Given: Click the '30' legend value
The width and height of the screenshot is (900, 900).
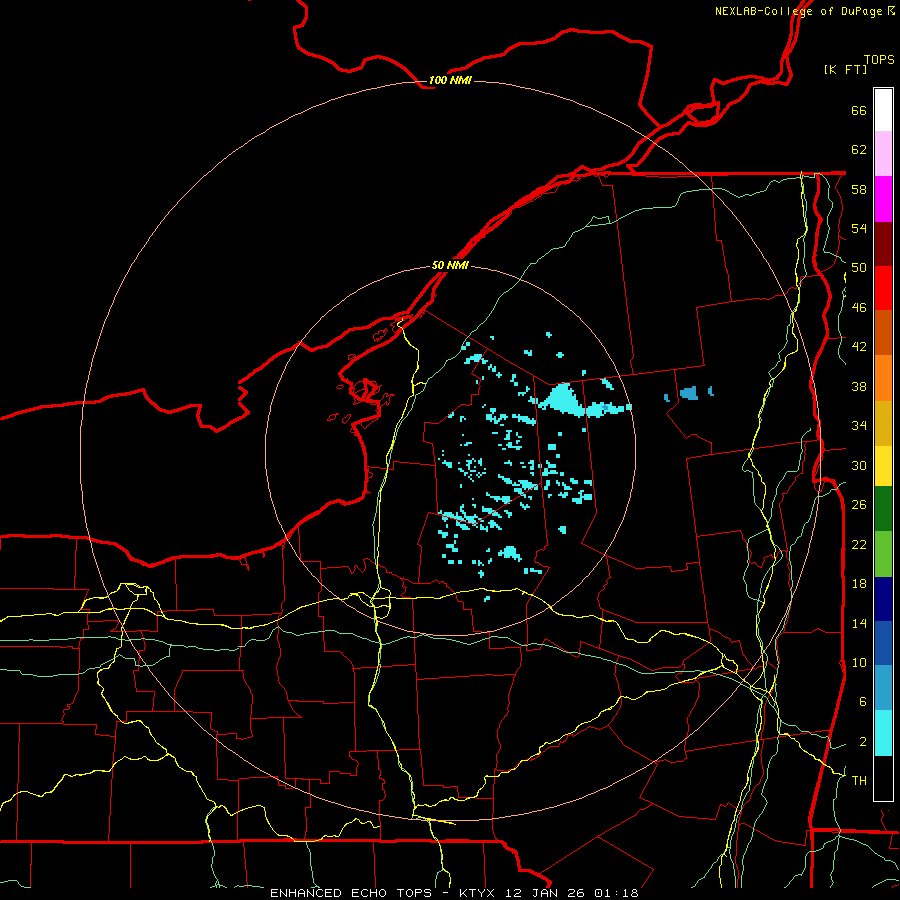Looking at the screenshot, I should [859, 465].
